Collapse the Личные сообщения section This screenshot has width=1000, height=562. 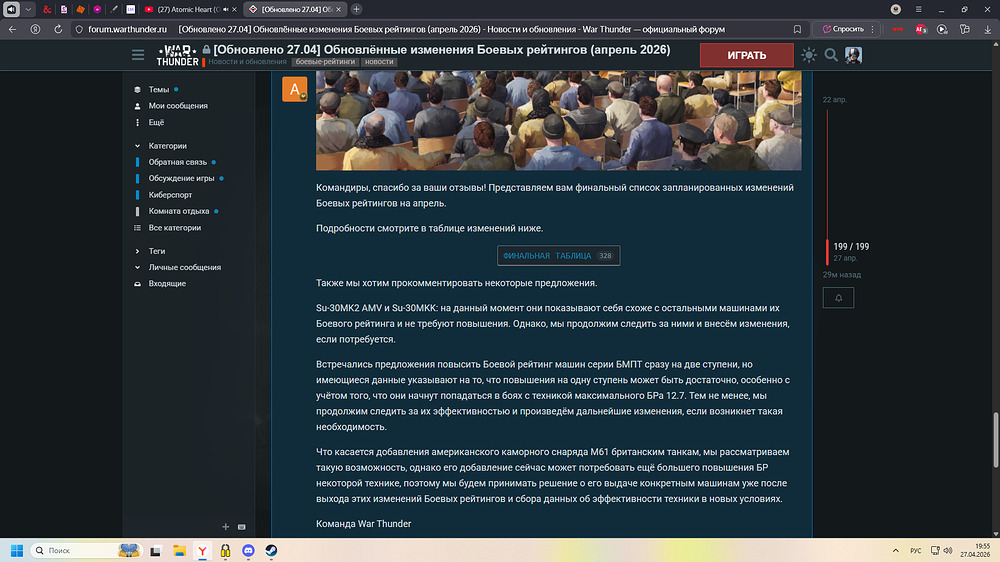click(184, 267)
